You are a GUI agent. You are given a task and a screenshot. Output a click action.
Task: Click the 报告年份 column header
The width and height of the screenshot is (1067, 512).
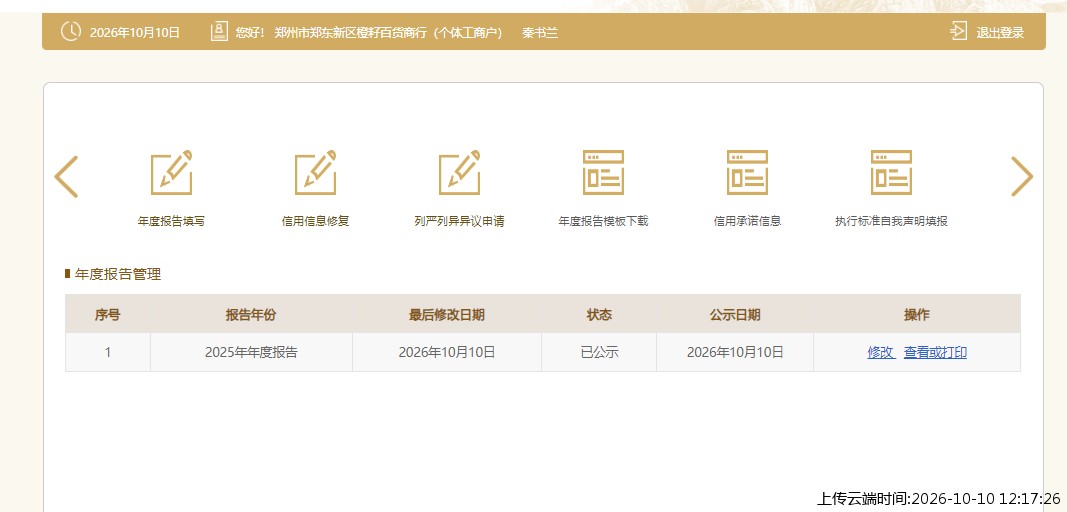(x=251, y=315)
